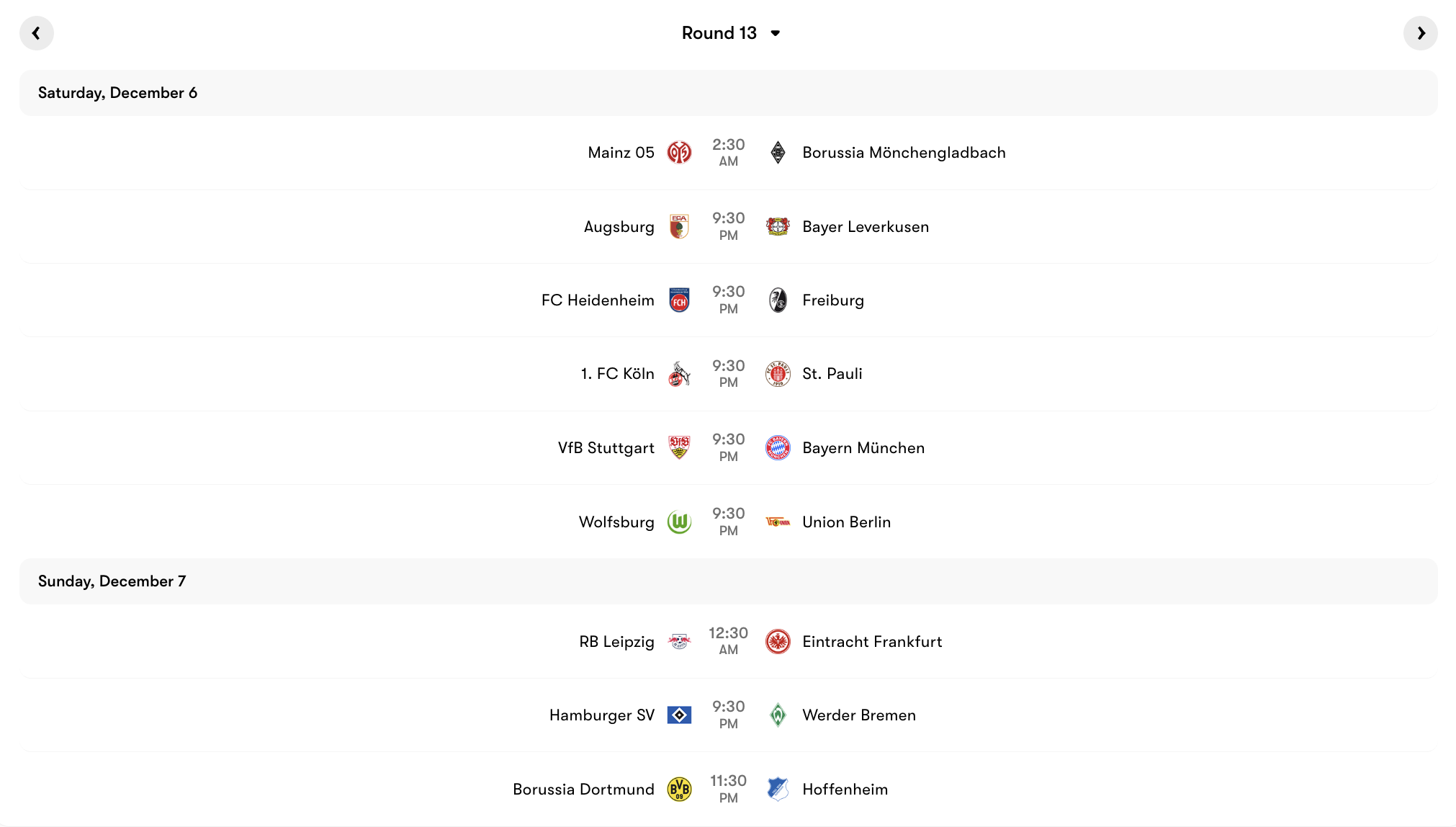The image size is (1456, 827).
Task: Click the Eintracht Frankfurt team name
Action: click(x=872, y=641)
